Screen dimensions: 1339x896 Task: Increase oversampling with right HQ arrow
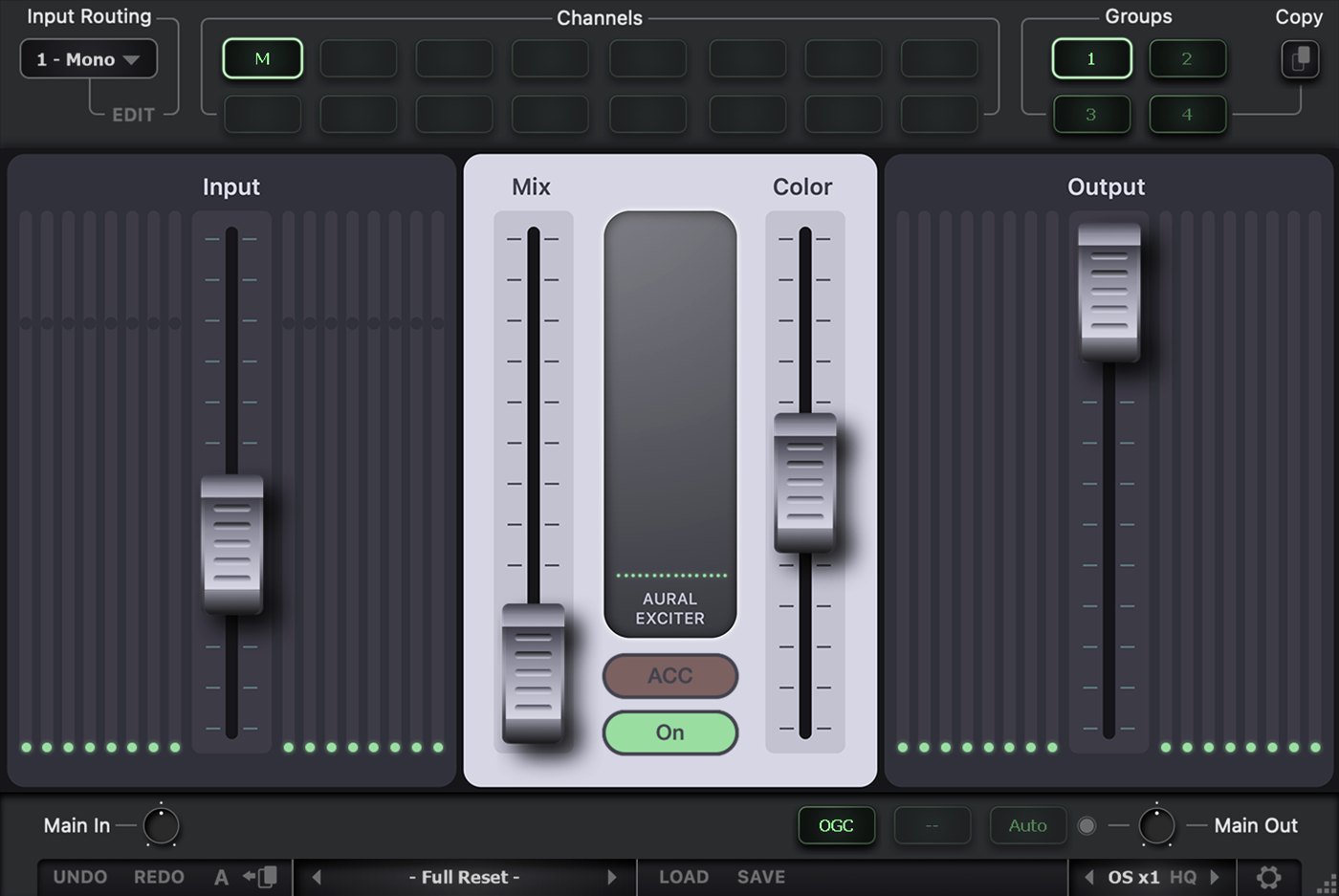(1215, 877)
